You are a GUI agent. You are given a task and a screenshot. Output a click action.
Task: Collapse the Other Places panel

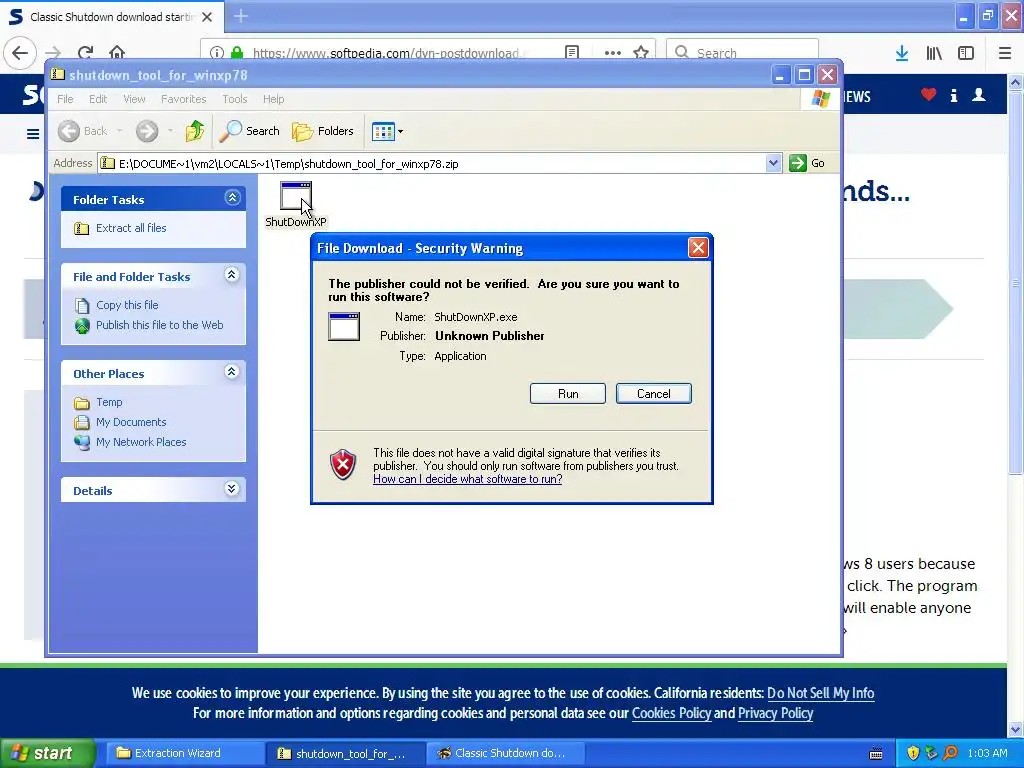[232, 372]
